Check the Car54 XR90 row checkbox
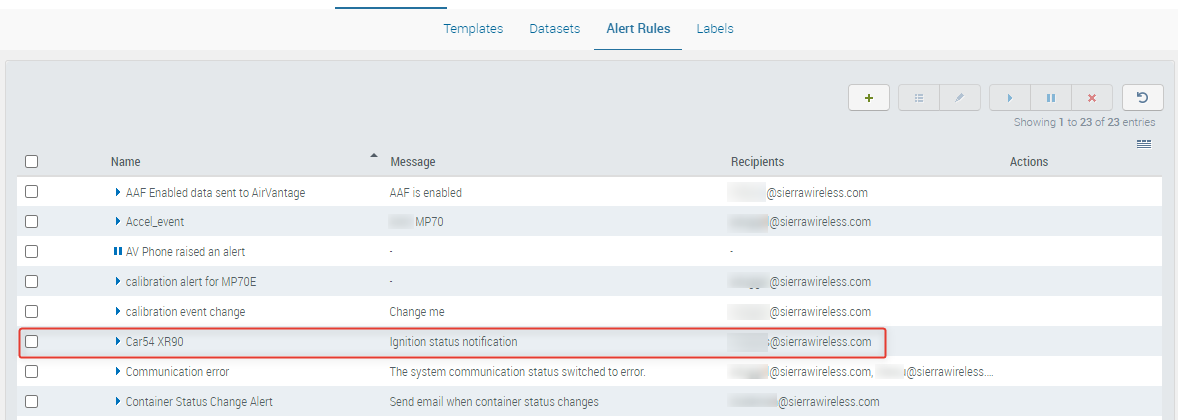The height and width of the screenshot is (420, 1178). 31,342
